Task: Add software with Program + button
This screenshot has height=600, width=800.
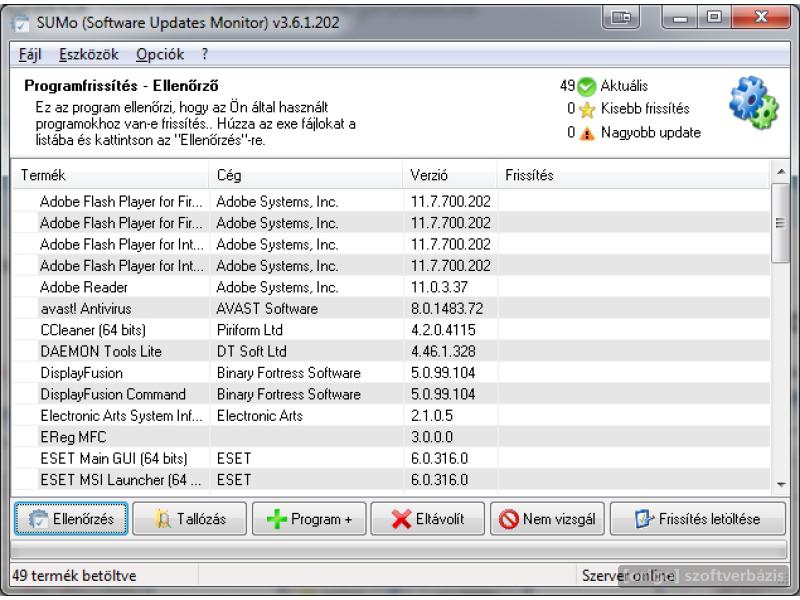Action: tap(309, 519)
